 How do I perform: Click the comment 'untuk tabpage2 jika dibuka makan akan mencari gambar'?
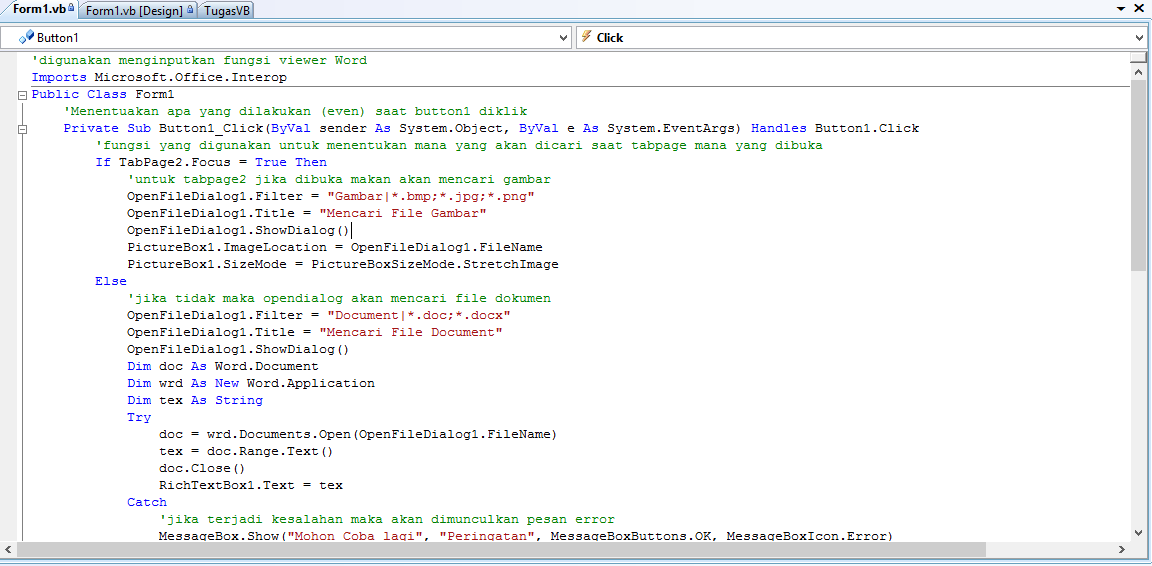tap(339, 179)
